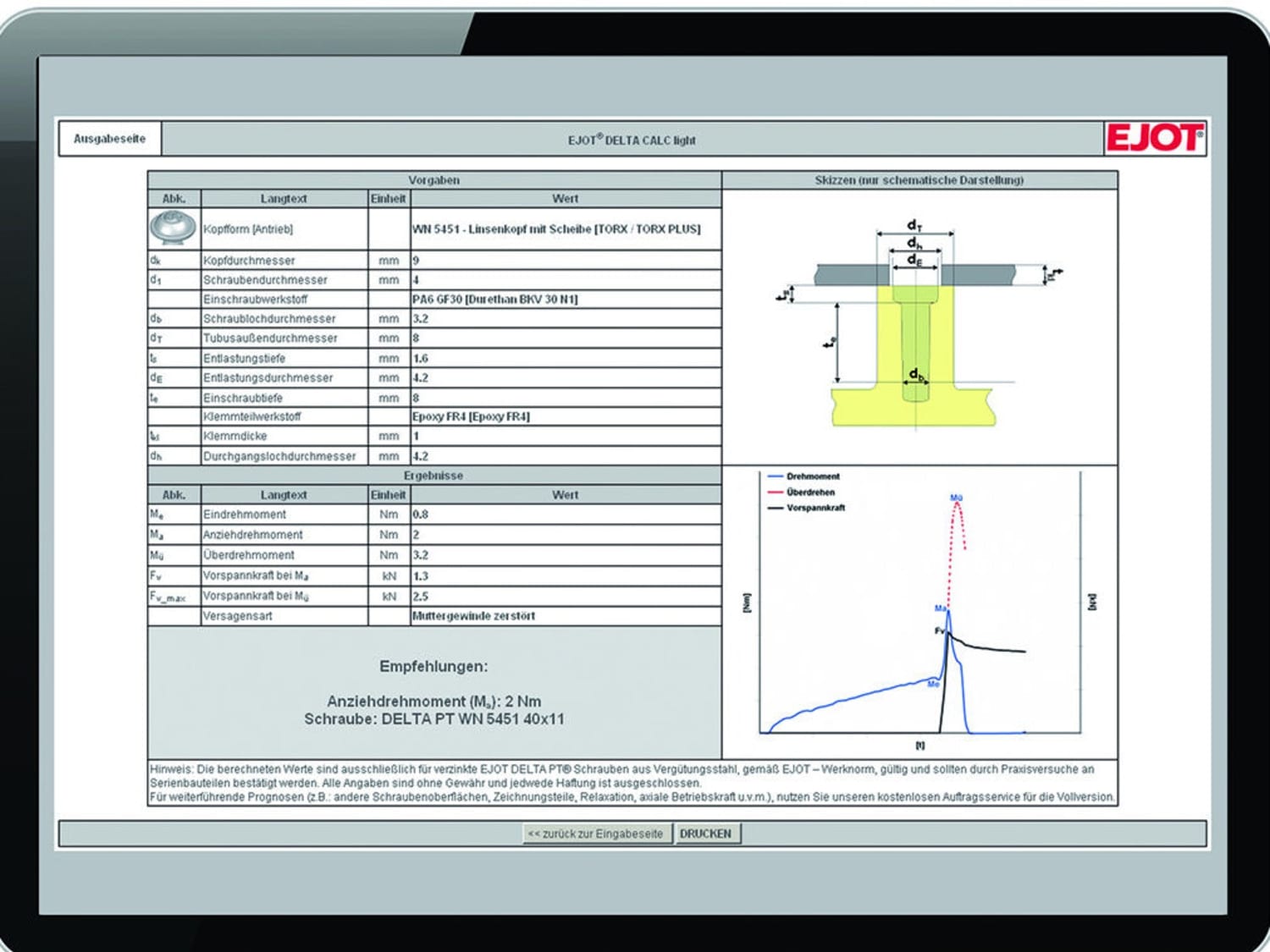
Task: Click the Hinweis disclaimer text
Action: pos(632,783)
